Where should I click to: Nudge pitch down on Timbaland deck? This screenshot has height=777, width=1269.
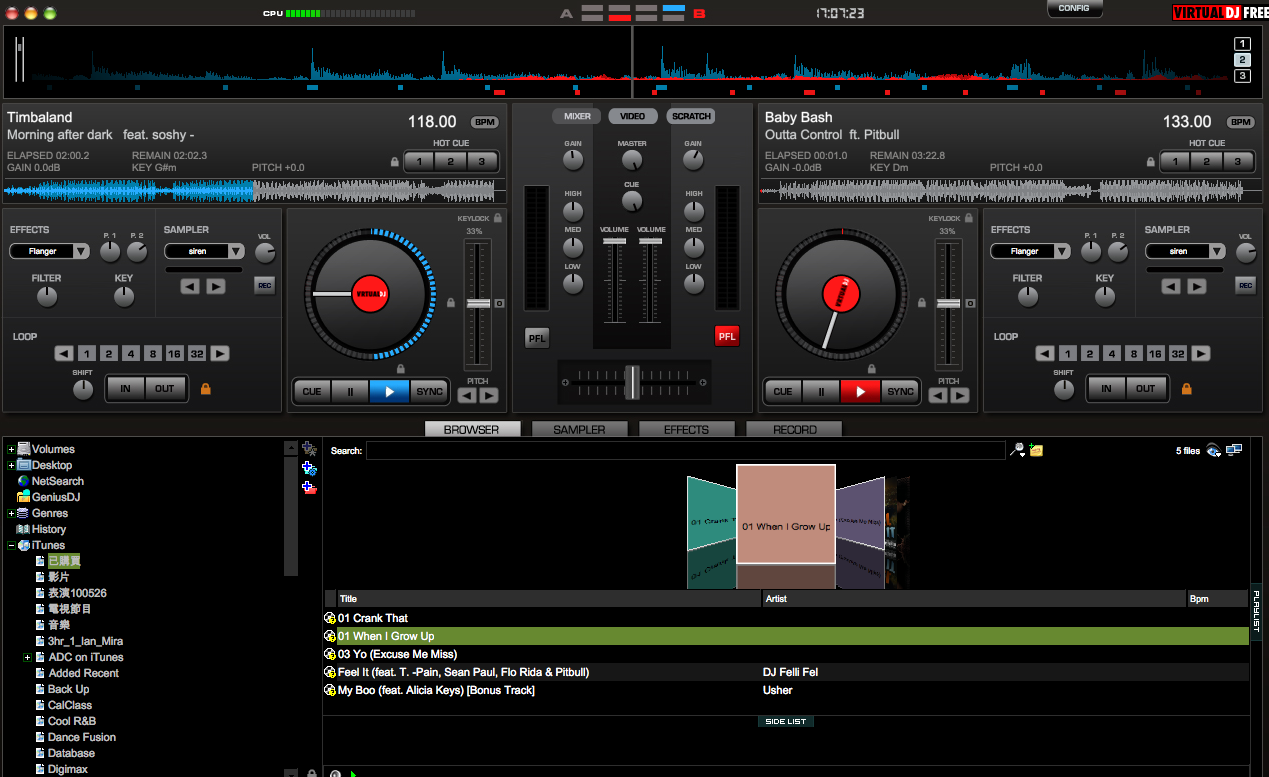click(467, 395)
